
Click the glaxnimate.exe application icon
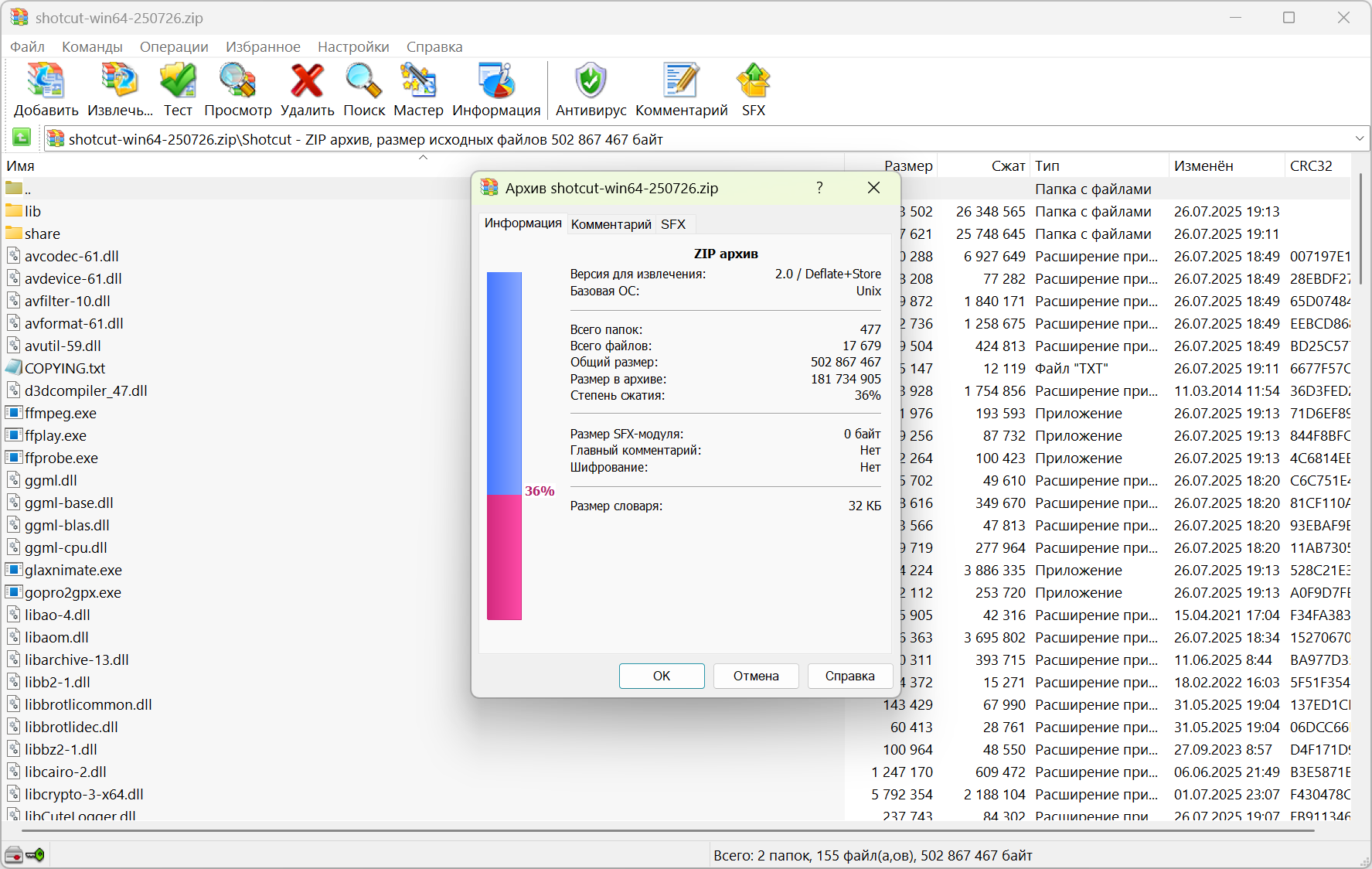click(x=14, y=569)
